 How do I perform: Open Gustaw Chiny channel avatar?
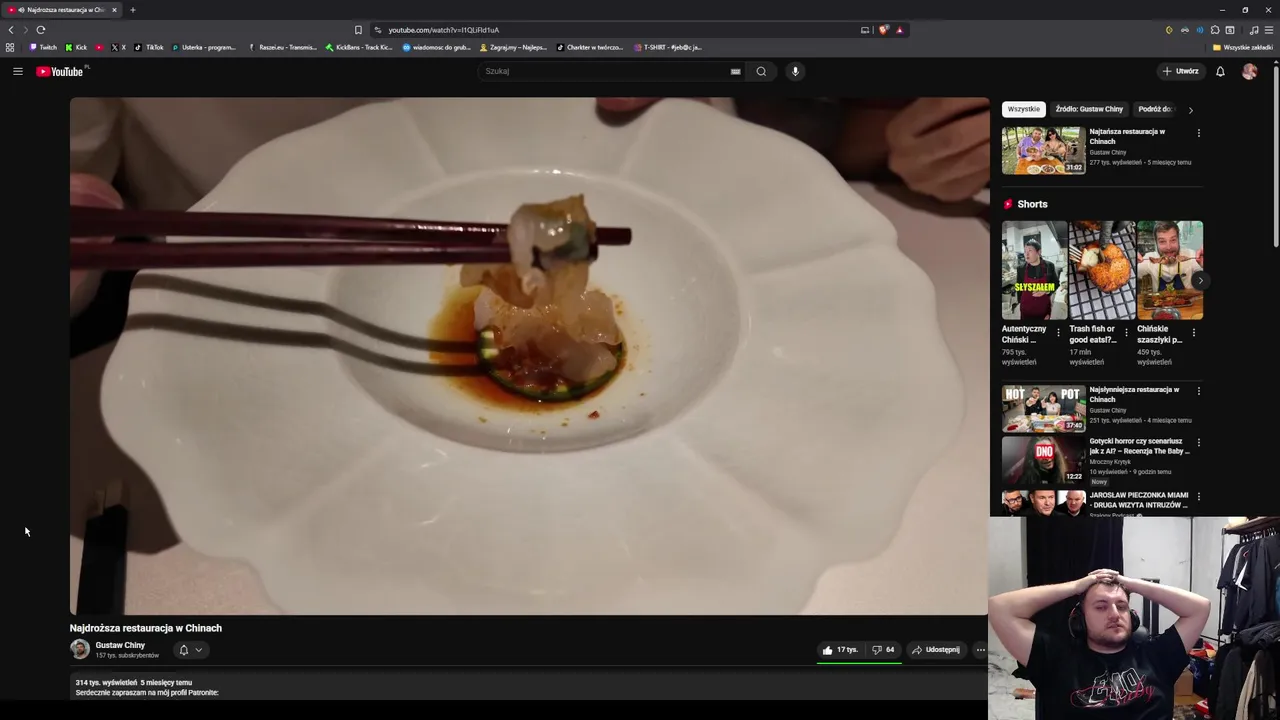(x=80, y=649)
